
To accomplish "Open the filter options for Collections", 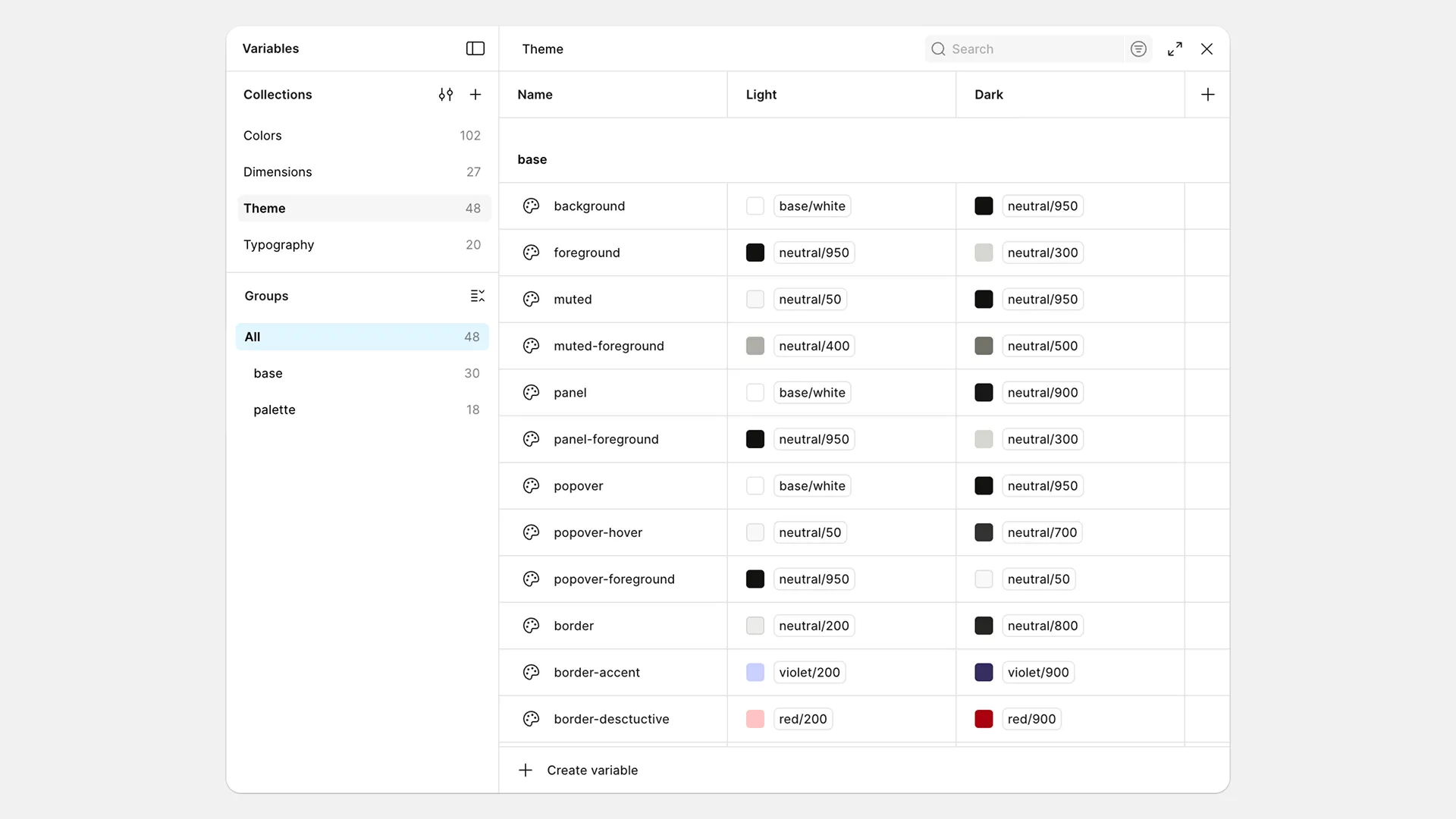I will pos(445,94).
